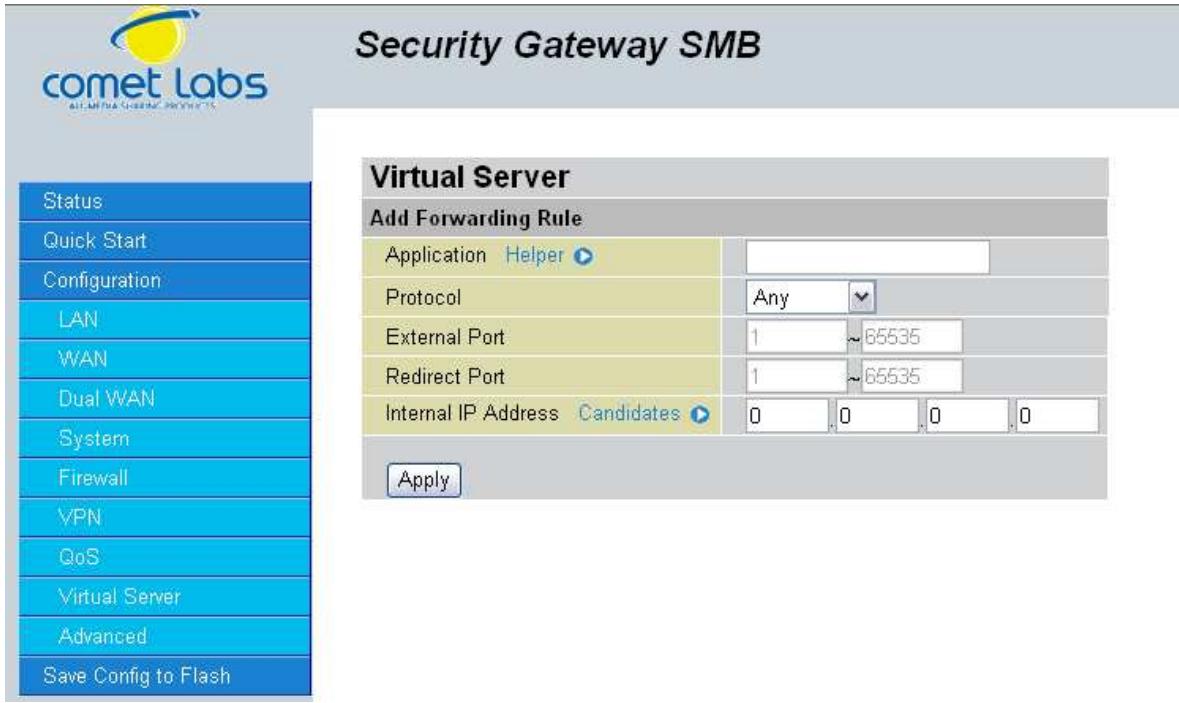Click the Helper arrow icon

point(583,256)
